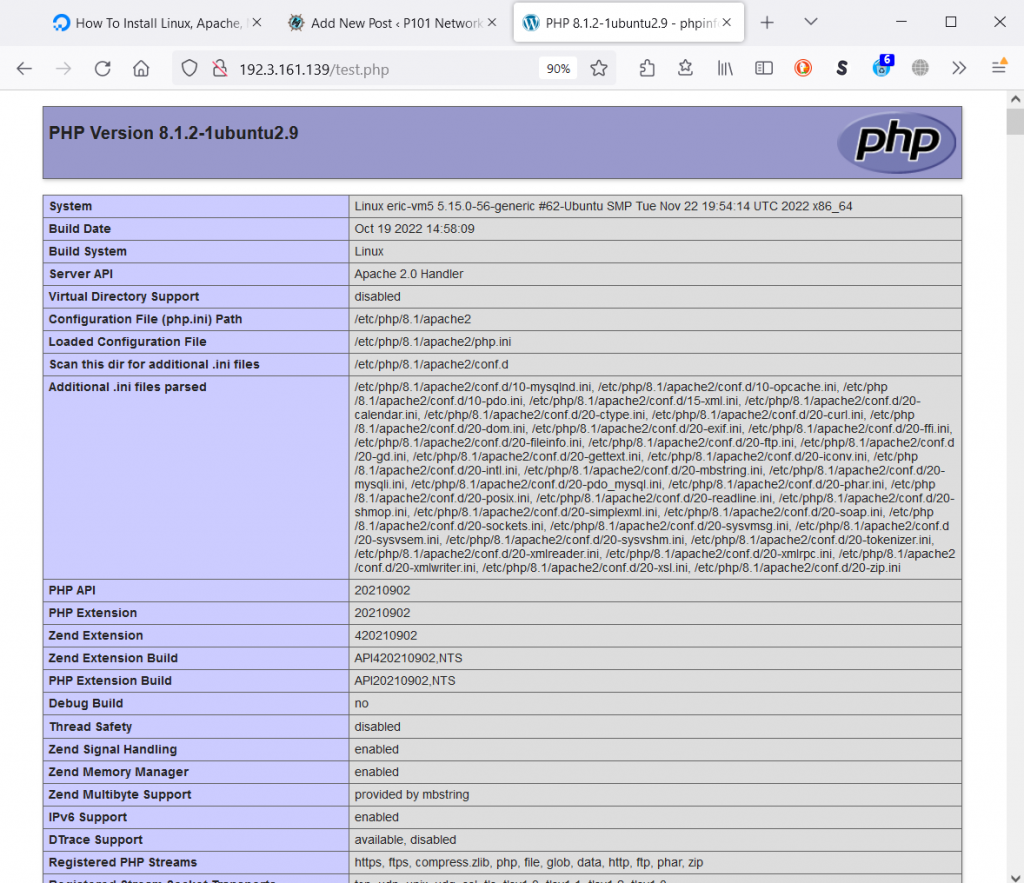Reset the 90% zoom level
1024x883 pixels.
[x=558, y=69]
